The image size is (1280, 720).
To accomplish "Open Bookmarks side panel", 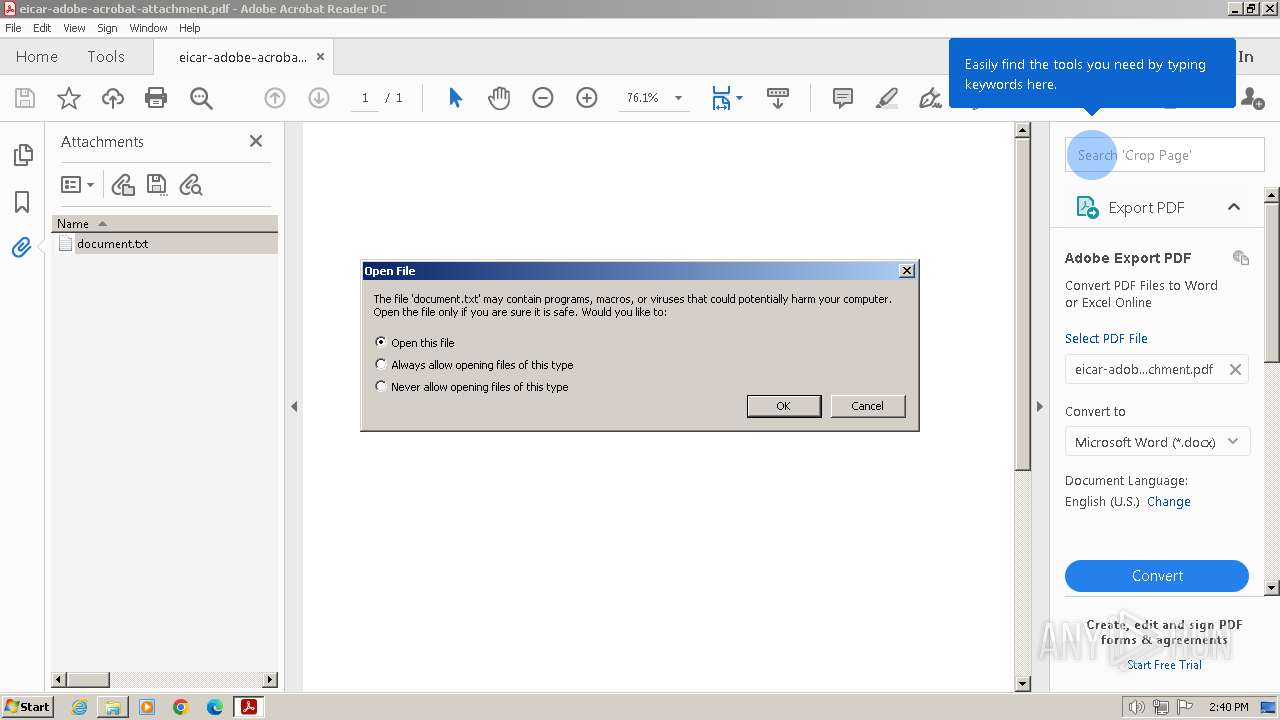I will pos(22,201).
